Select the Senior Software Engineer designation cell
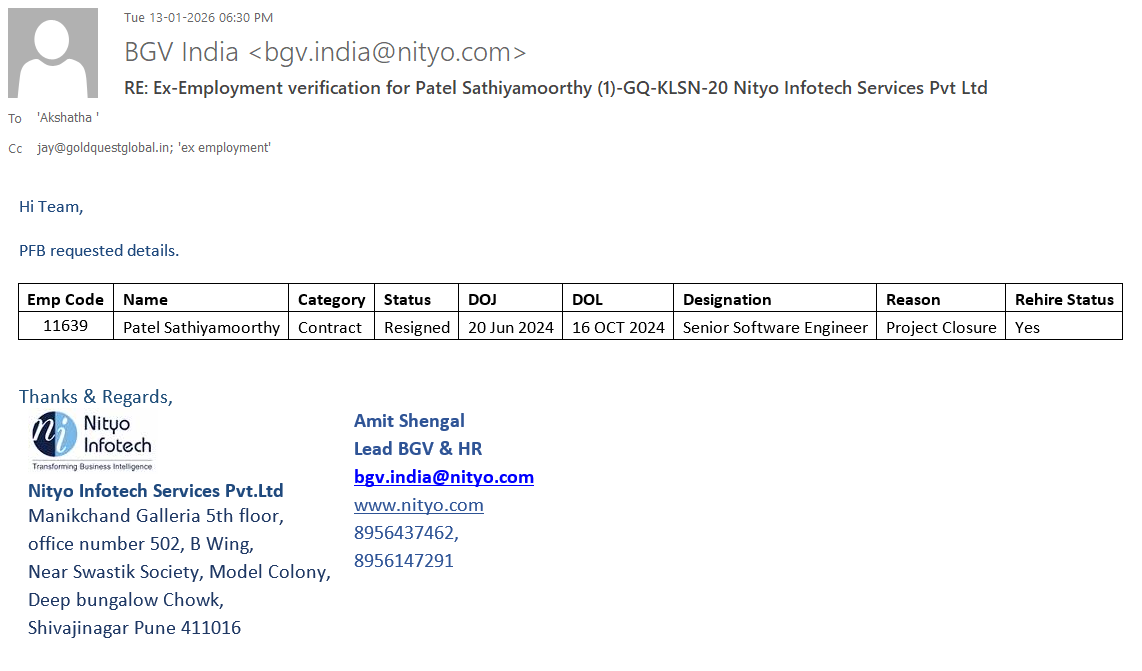The height and width of the screenshot is (671, 1142). tap(775, 327)
